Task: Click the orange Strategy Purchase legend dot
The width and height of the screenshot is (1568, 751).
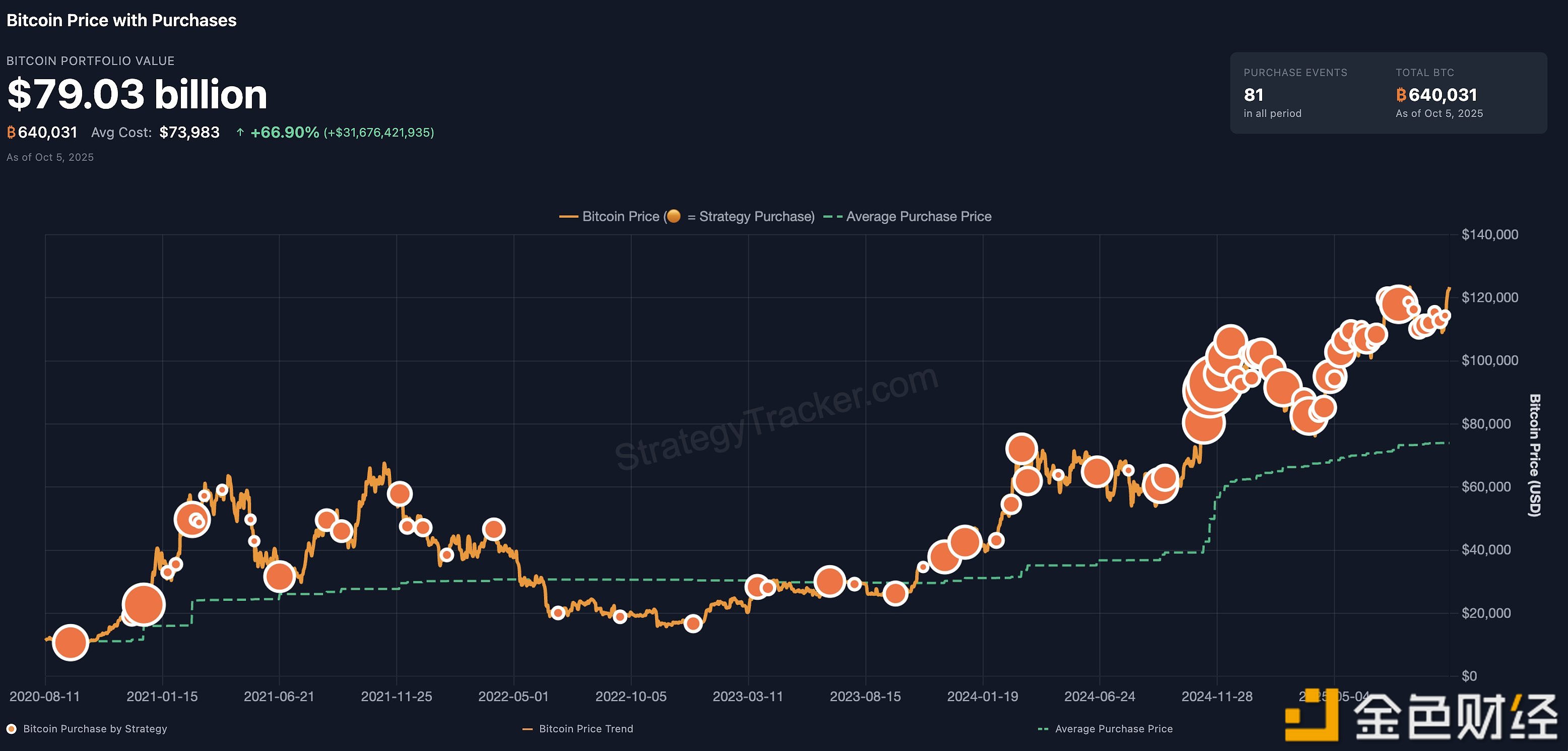Action: tap(673, 216)
